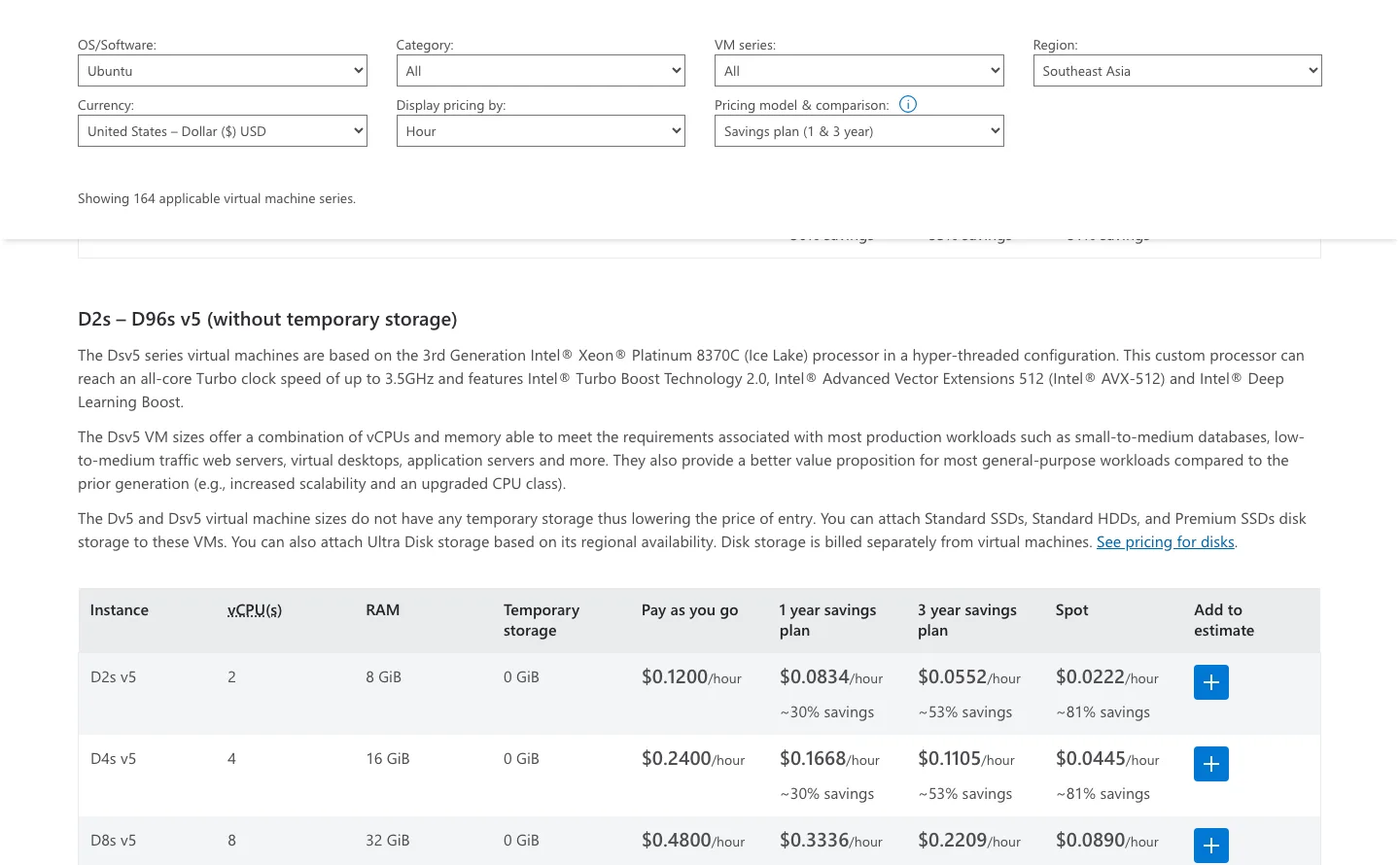Select the 1 year savings plan header
The width and height of the screenshot is (1400, 865).
point(827,620)
